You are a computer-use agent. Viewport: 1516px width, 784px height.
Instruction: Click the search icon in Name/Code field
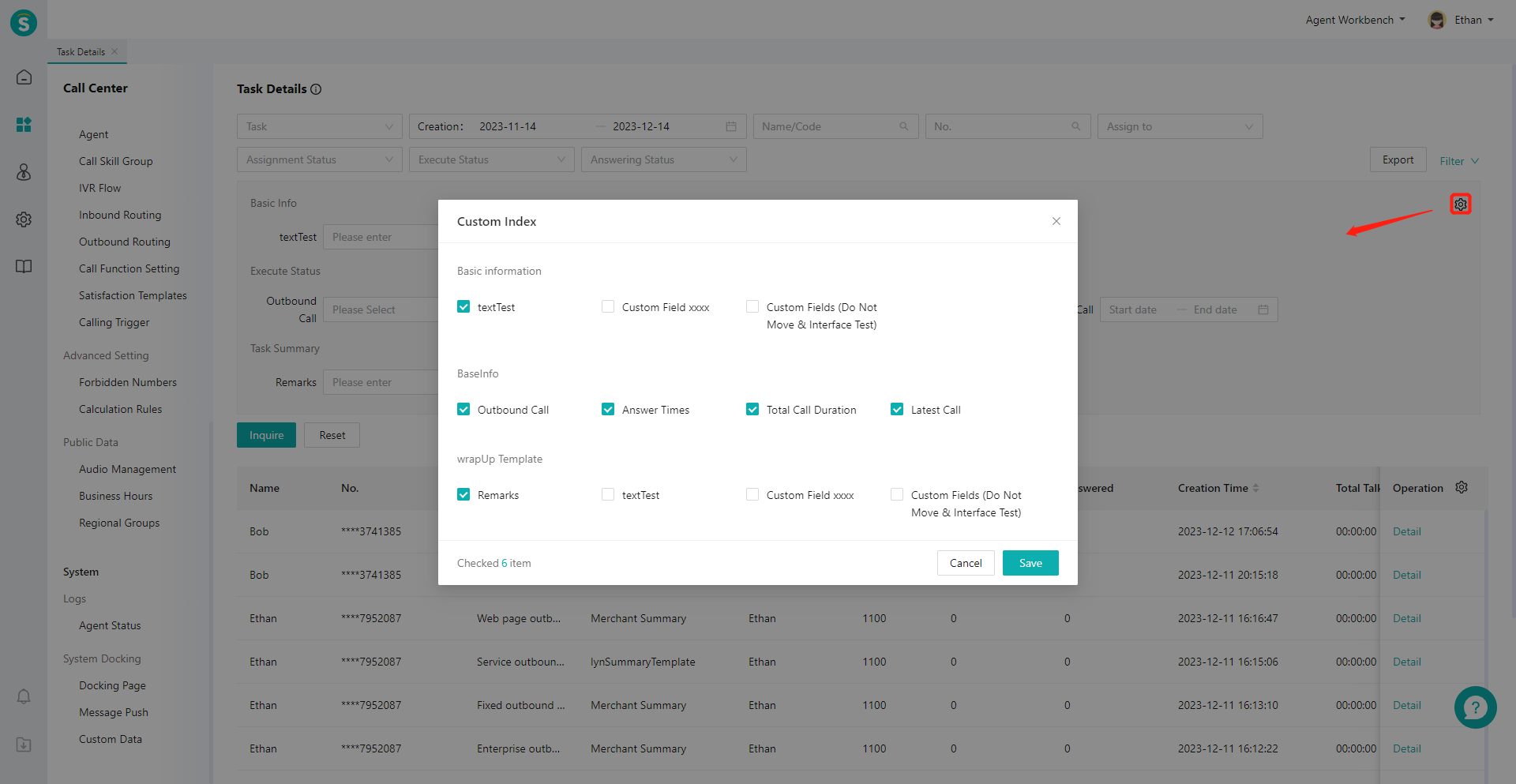tap(904, 126)
